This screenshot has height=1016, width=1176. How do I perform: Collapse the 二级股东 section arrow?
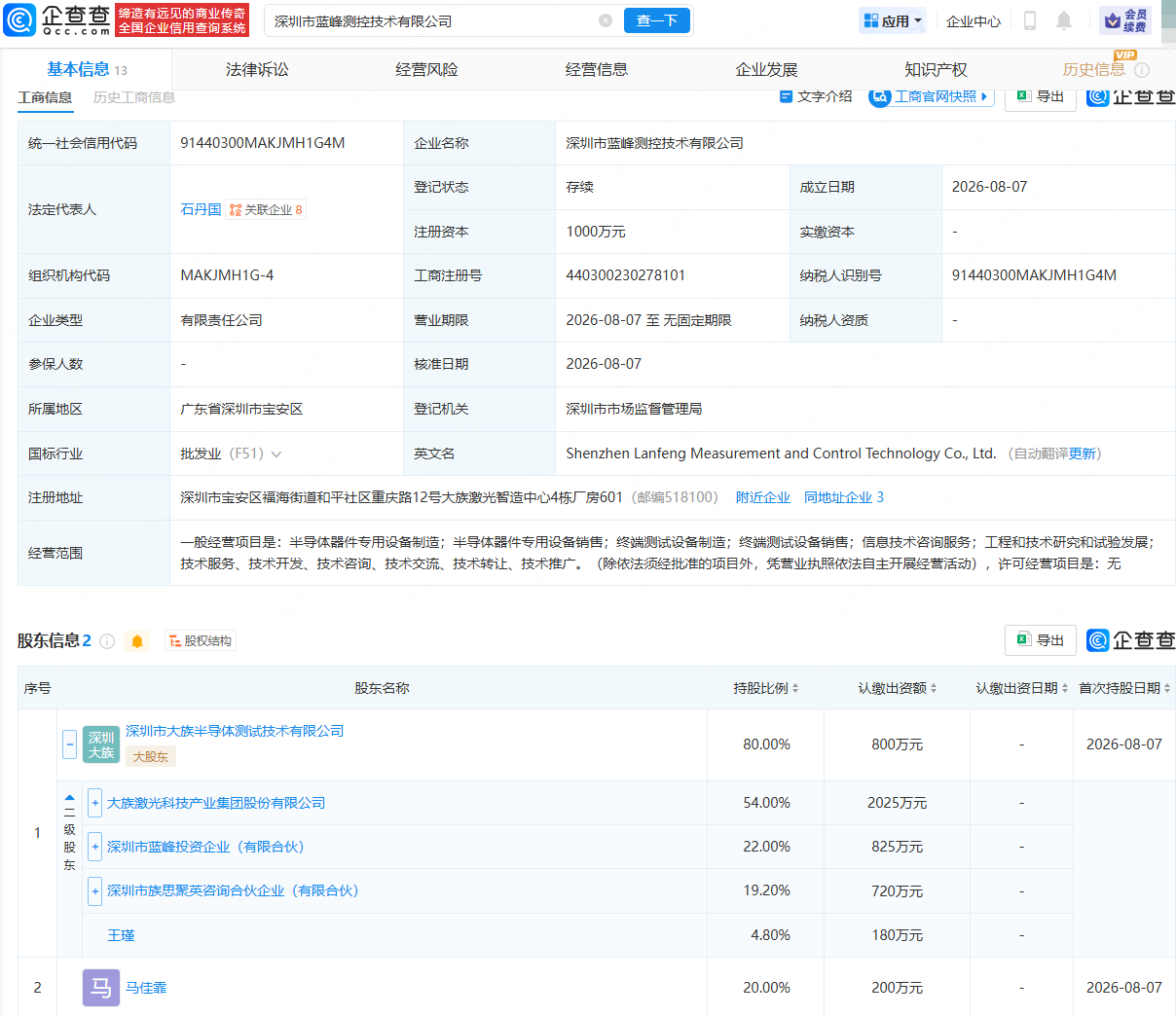(69, 798)
